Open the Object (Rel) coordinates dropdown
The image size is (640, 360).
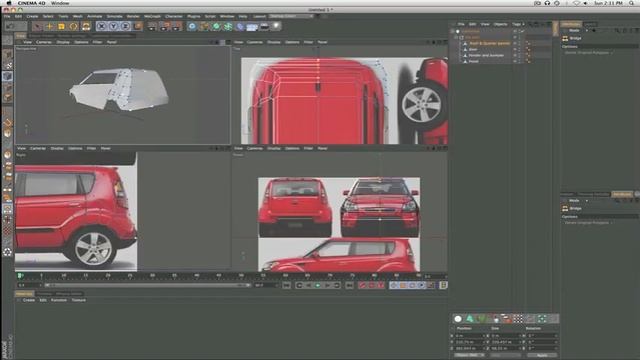pos(469,356)
